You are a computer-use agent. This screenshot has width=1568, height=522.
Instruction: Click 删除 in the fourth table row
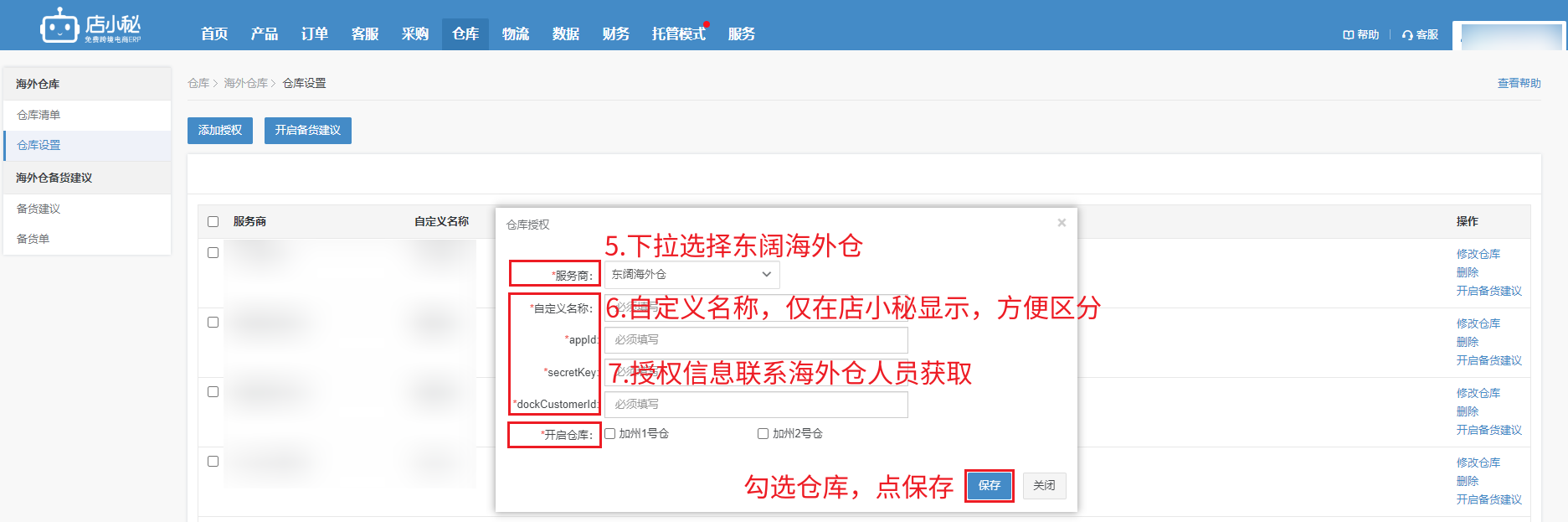(x=1468, y=481)
